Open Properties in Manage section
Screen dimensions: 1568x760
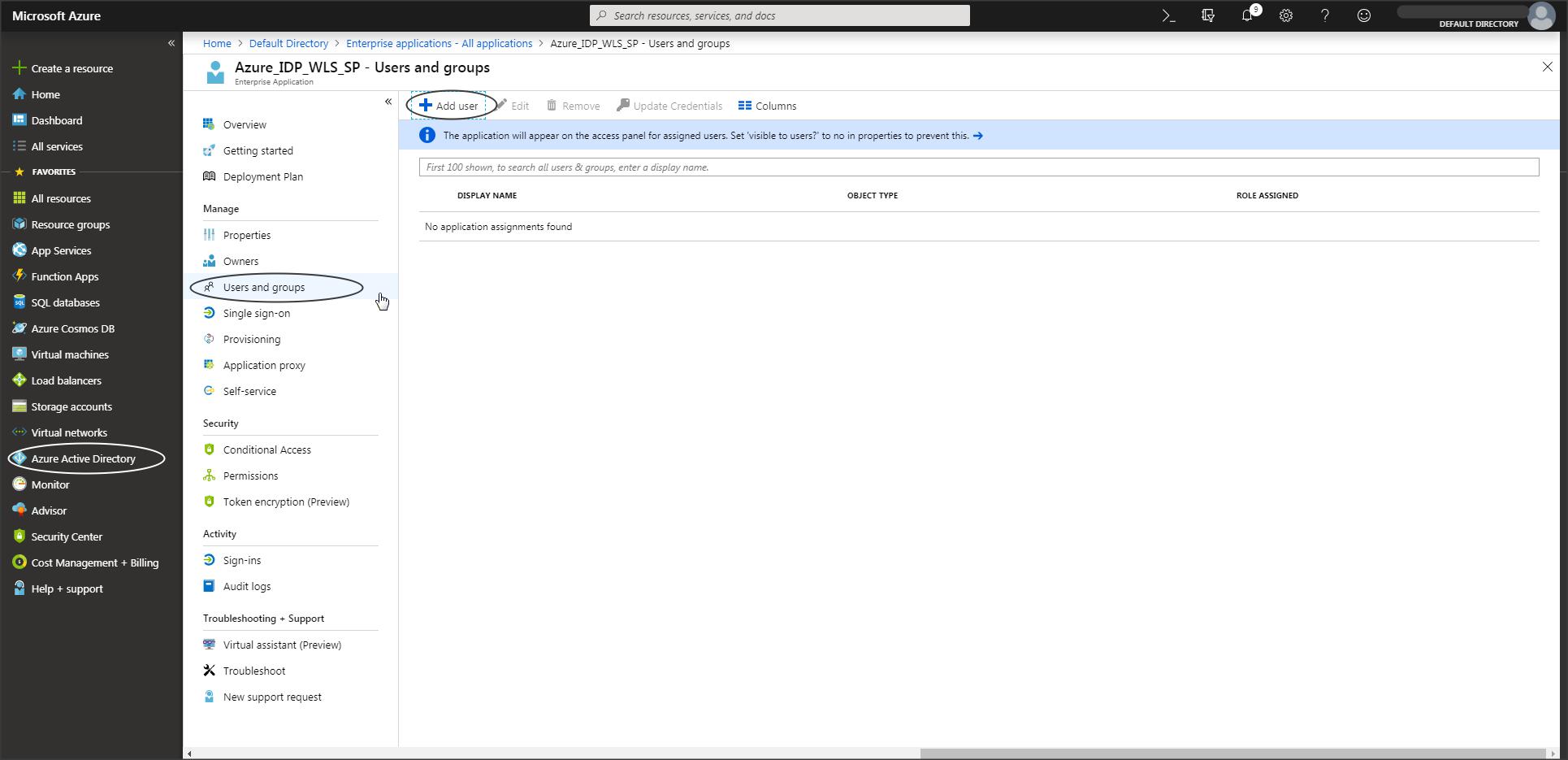[x=247, y=235]
